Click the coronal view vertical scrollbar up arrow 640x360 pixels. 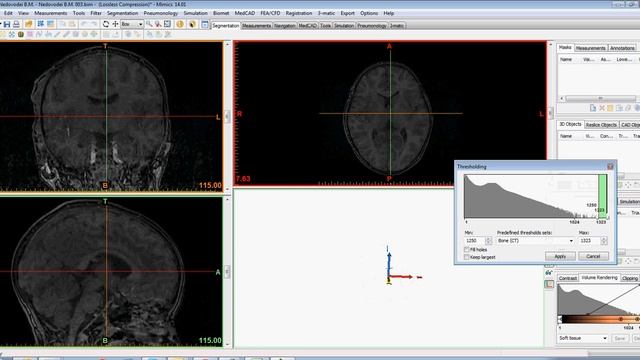coord(227,44)
